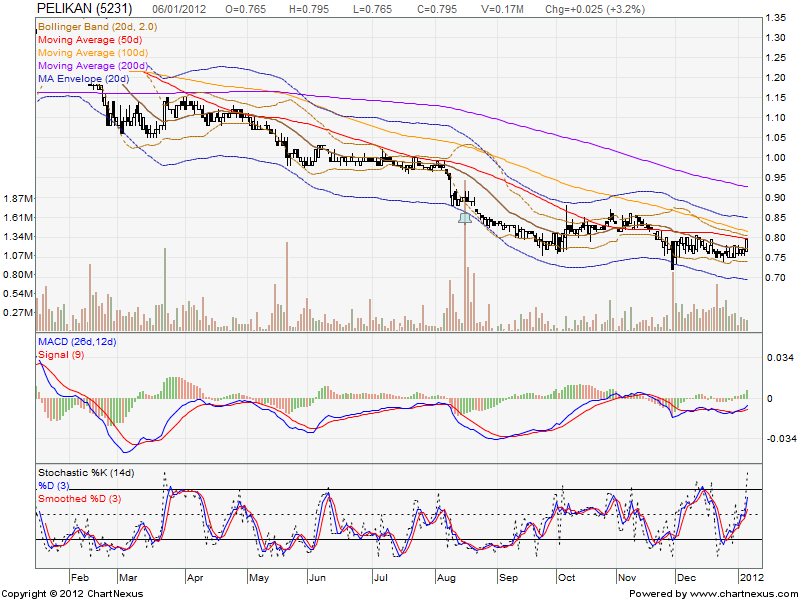Click the 06/01/2012 date in header
Viewport: 800px width, 600px height.
(184, 7)
